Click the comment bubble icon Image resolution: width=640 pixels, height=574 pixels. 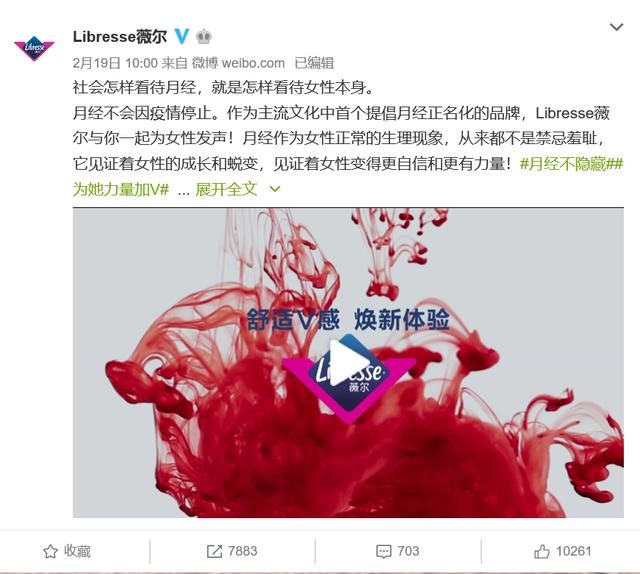tap(384, 552)
